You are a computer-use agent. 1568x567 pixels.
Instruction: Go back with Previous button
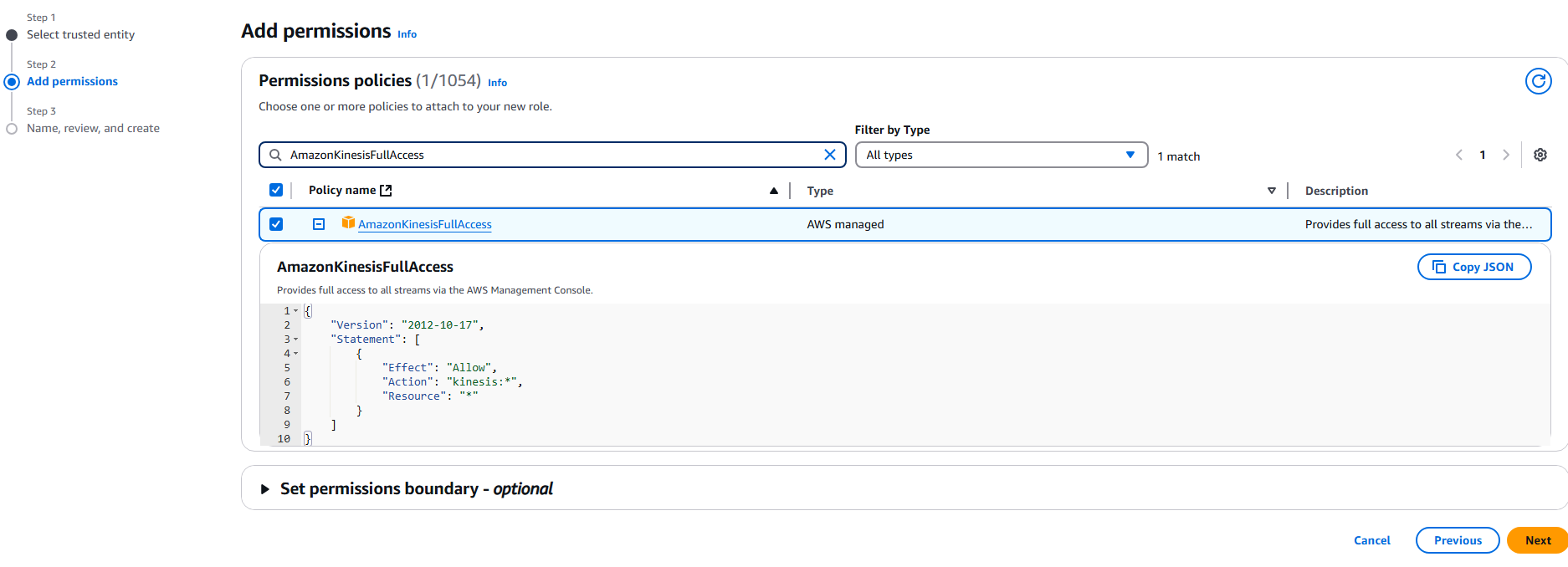point(1458,540)
